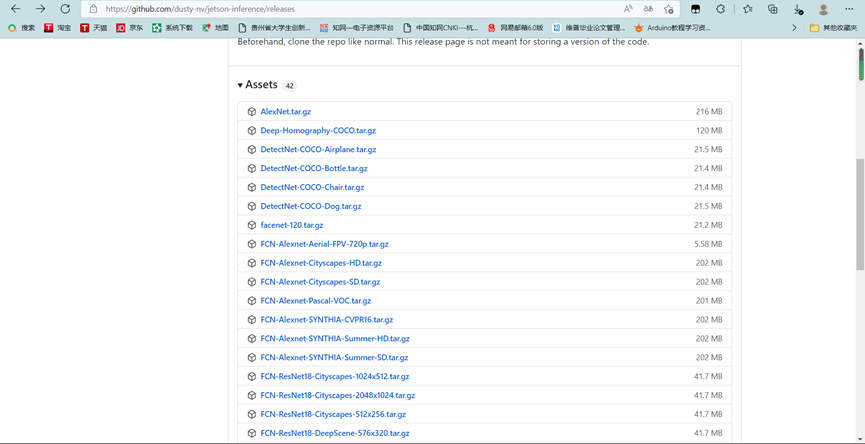
Task: Download FCN-Alexnet-SYNTHIA-CVPR16.tar.gz
Action: 327,320
